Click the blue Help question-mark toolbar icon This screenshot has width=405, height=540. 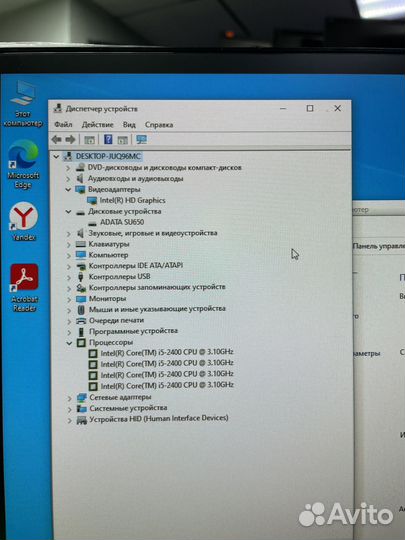tap(108, 139)
